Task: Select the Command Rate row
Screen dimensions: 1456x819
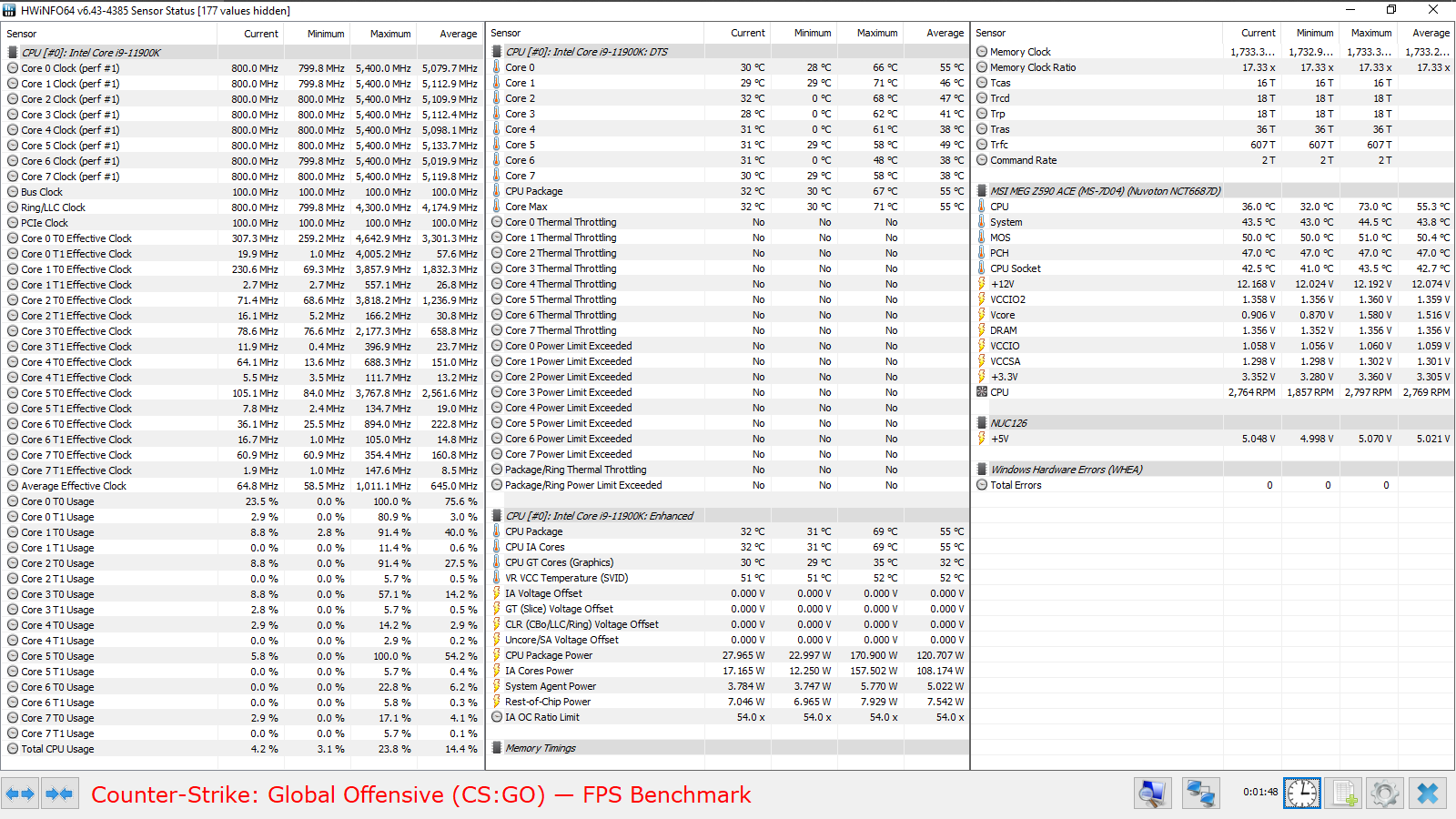Action: (1213, 160)
